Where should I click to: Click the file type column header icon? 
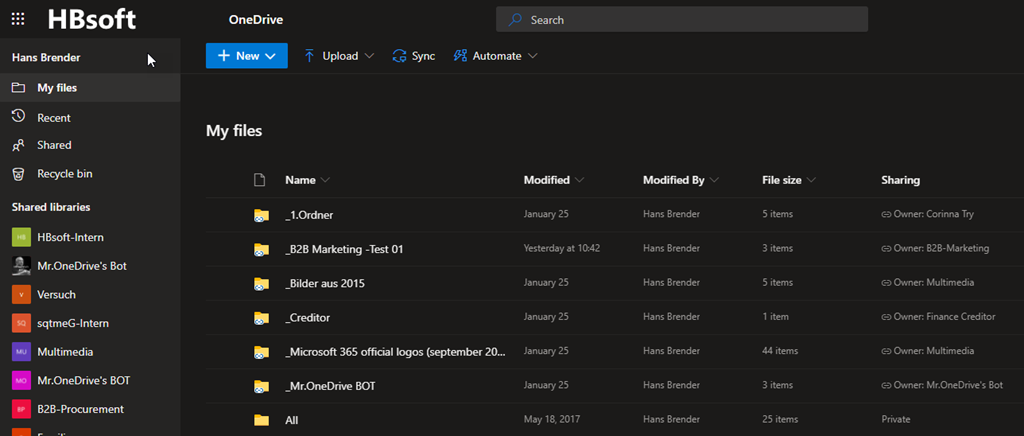[260, 180]
